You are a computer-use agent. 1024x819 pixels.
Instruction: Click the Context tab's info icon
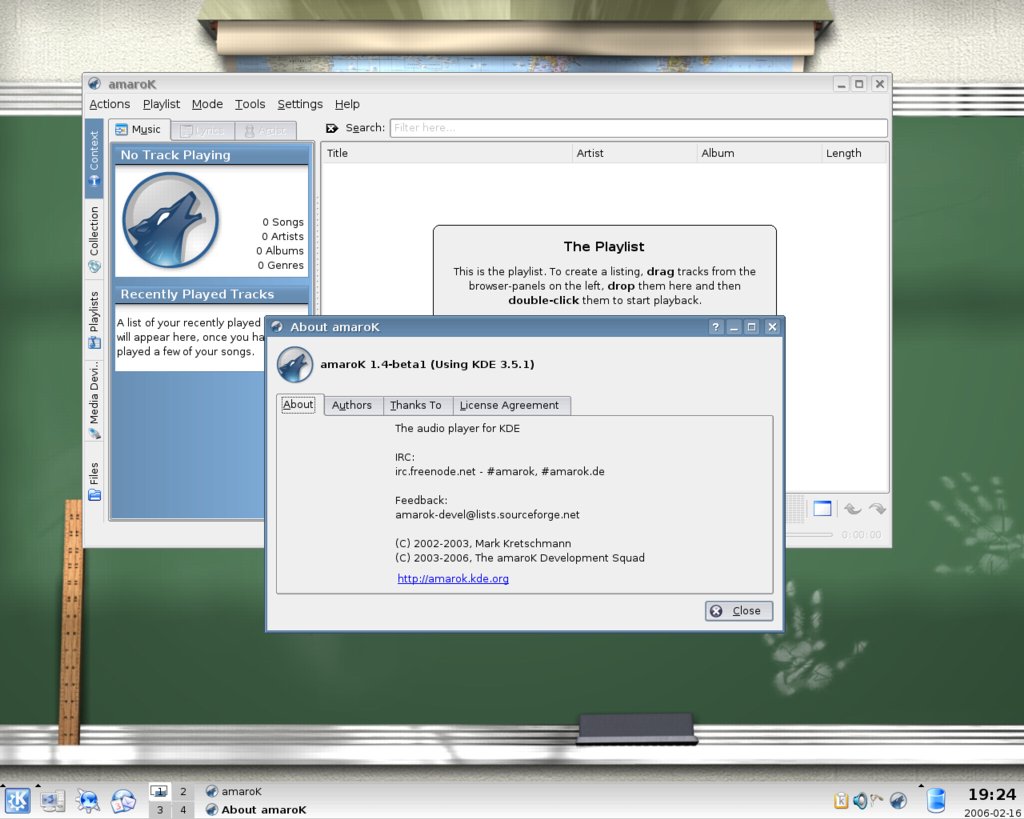(x=94, y=182)
